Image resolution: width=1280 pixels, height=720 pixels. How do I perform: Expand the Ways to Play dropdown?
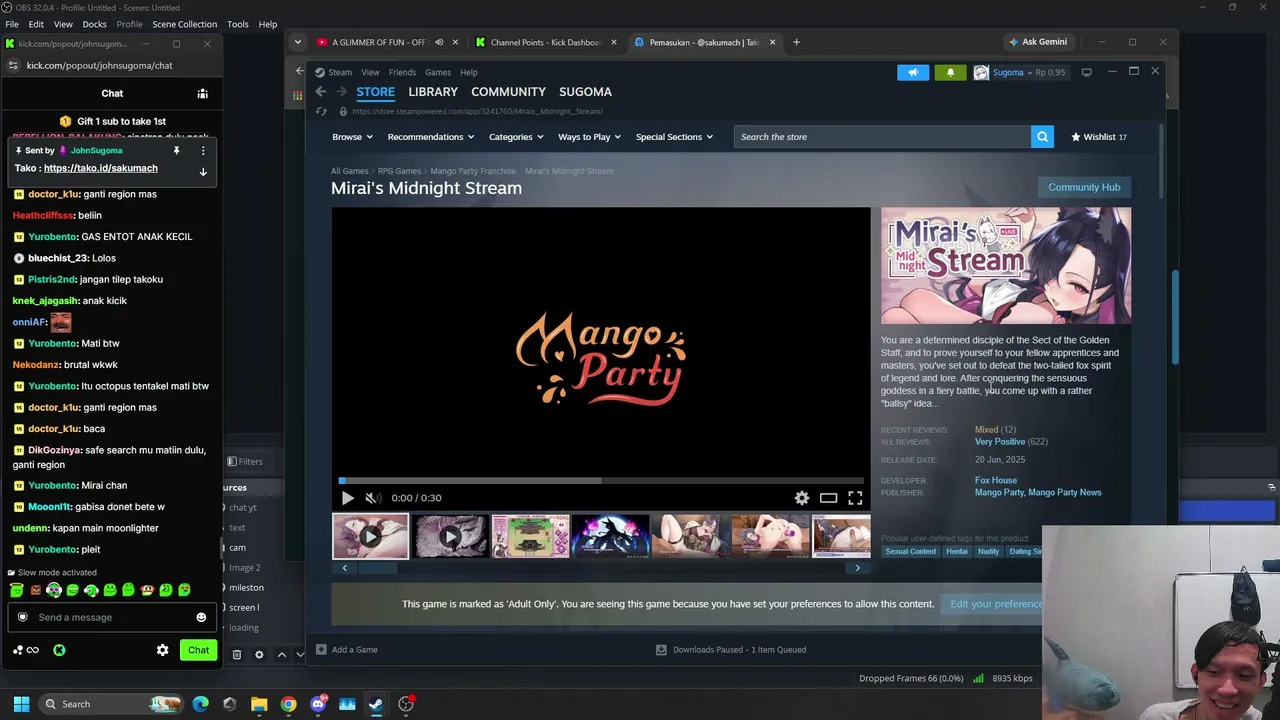pyautogui.click(x=589, y=137)
